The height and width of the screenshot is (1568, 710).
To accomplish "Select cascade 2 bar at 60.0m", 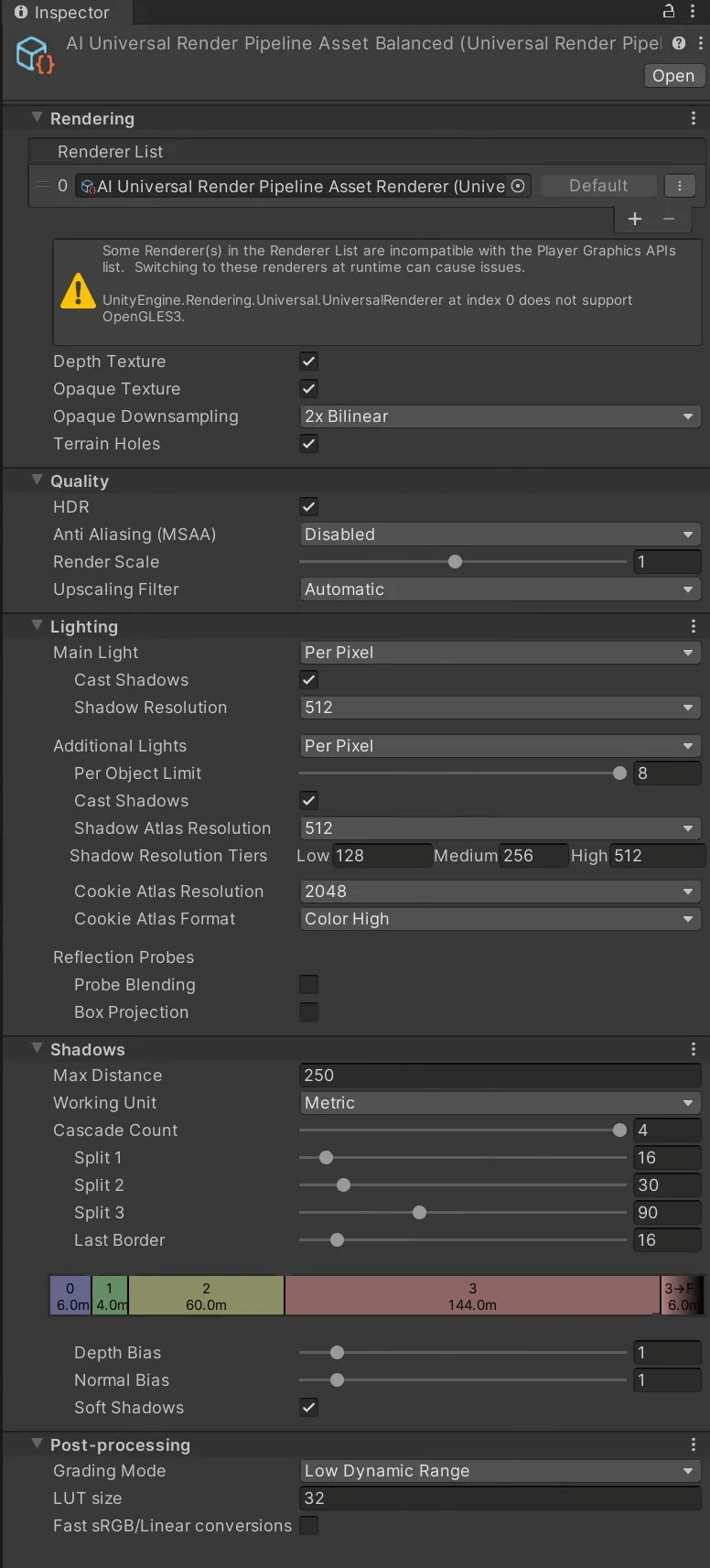I will coord(206,1296).
